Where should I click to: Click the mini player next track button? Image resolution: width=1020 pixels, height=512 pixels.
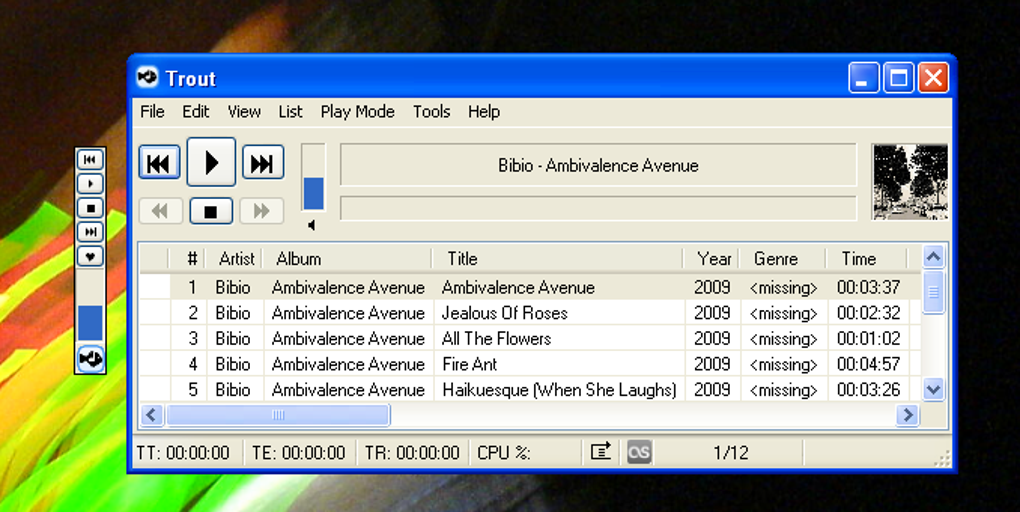[x=90, y=232]
